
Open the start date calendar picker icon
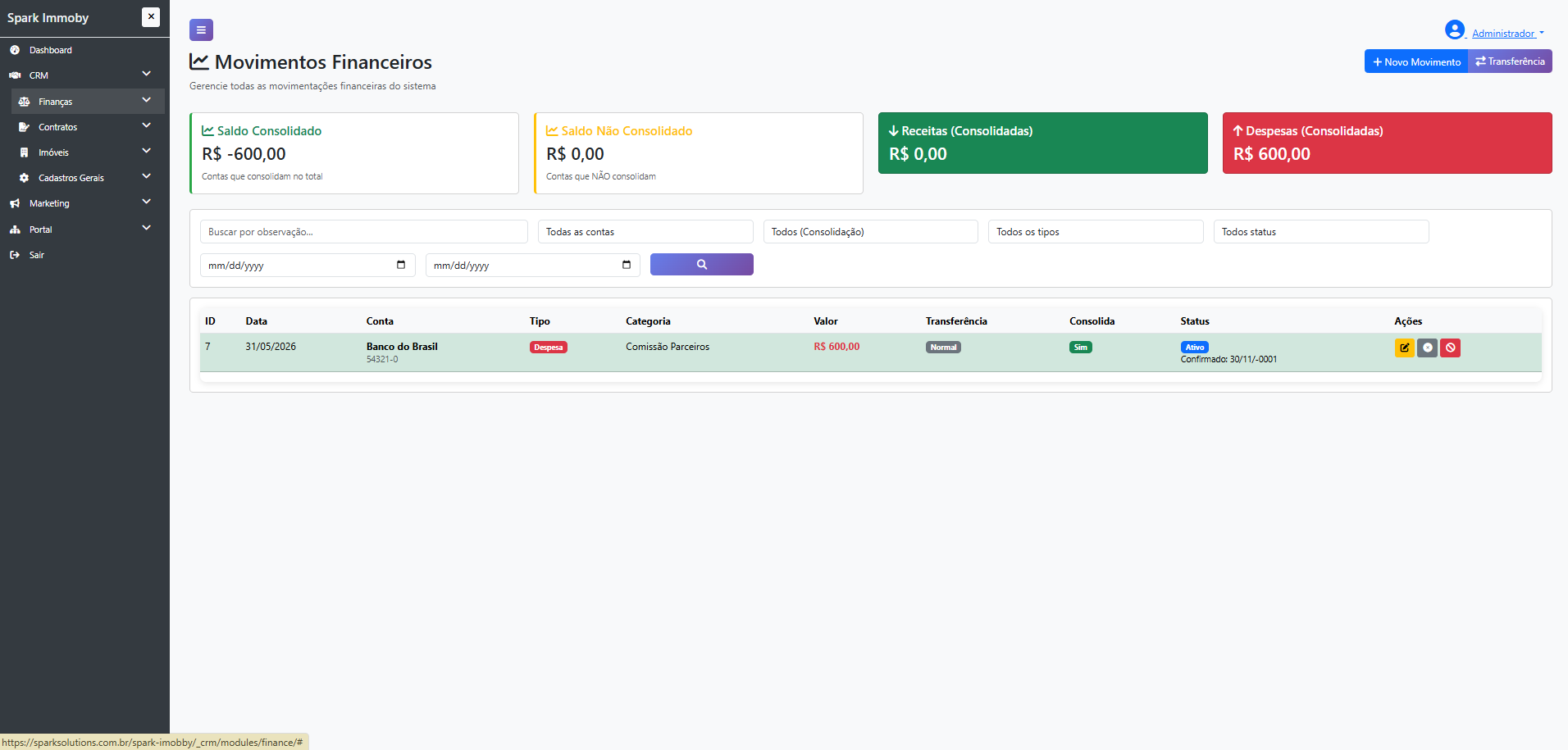[401, 265]
